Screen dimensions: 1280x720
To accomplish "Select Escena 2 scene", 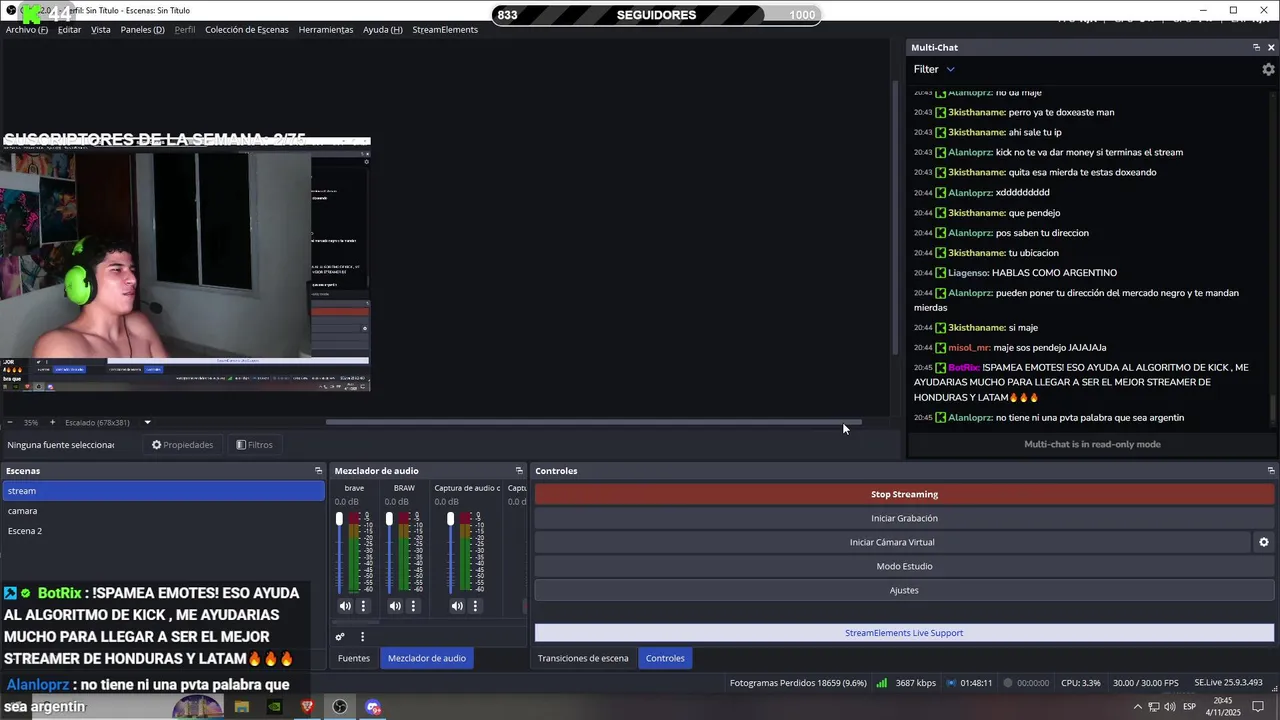I will pos(164,531).
